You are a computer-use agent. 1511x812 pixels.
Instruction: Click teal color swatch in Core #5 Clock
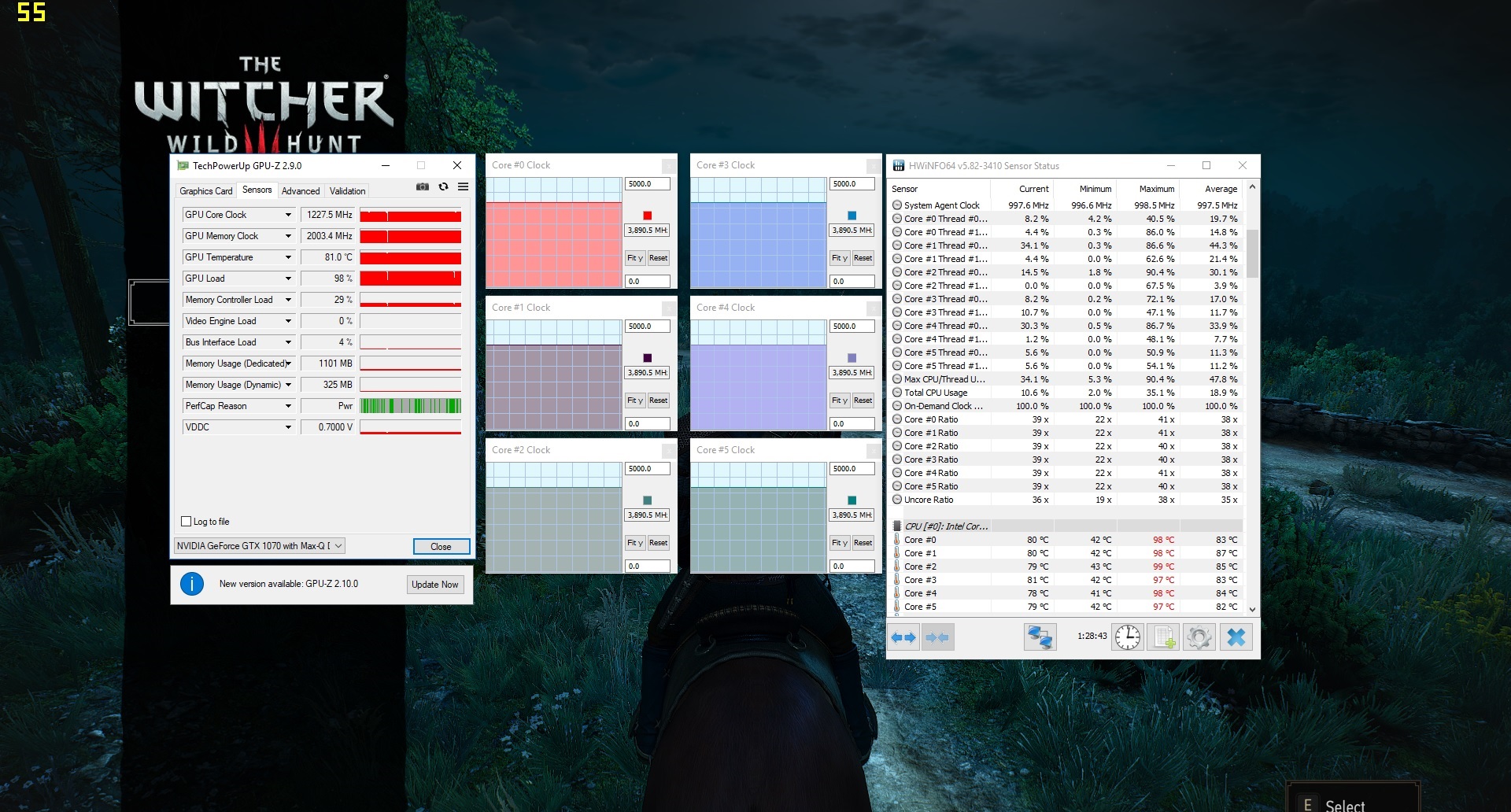pyautogui.click(x=852, y=500)
